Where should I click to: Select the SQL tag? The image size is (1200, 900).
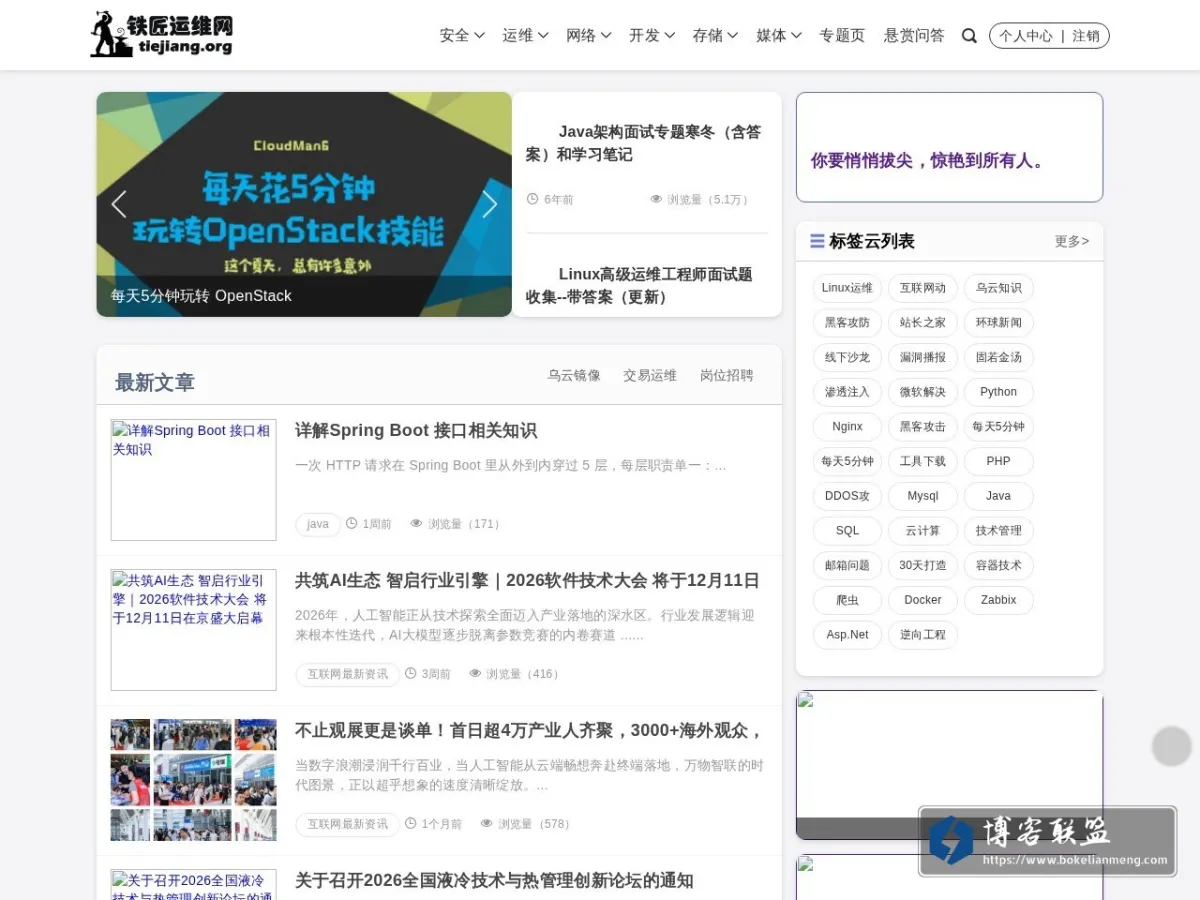[x=847, y=530]
